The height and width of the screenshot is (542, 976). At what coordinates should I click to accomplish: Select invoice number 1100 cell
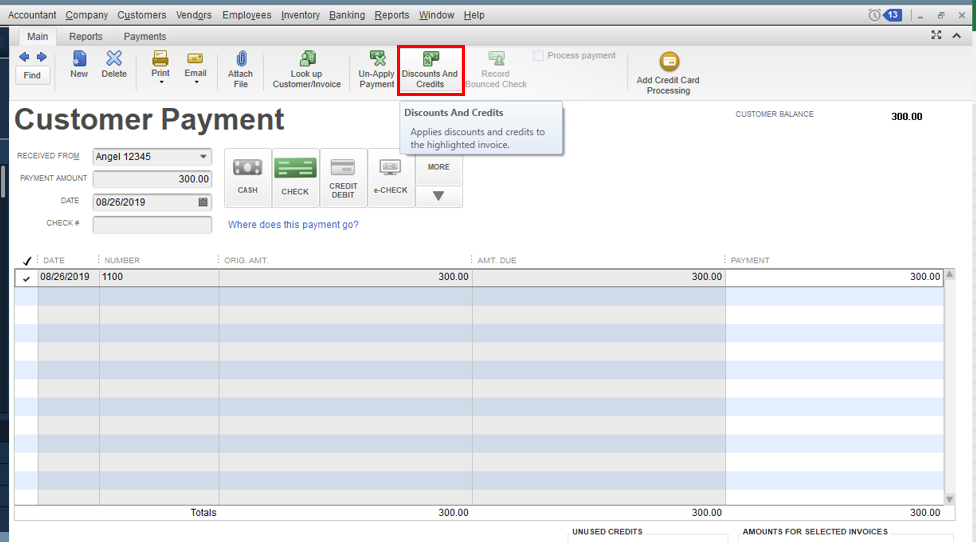[159, 278]
